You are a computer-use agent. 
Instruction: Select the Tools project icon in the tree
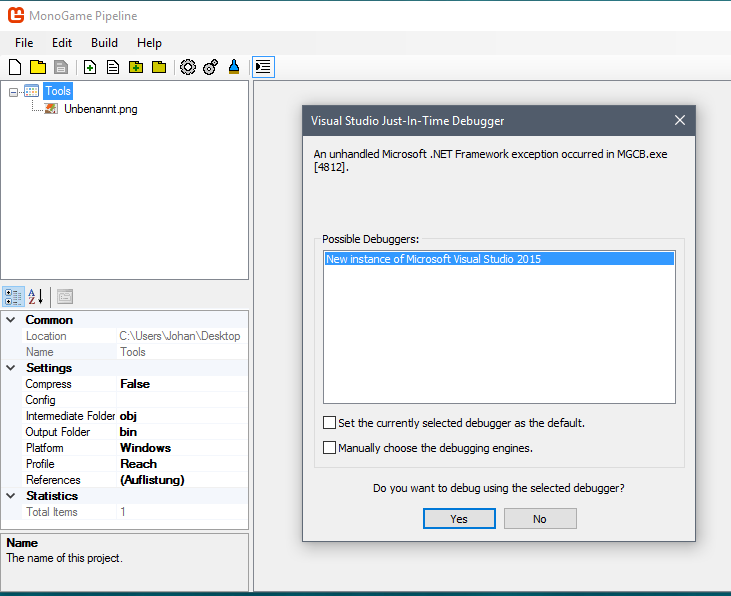point(31,91)
